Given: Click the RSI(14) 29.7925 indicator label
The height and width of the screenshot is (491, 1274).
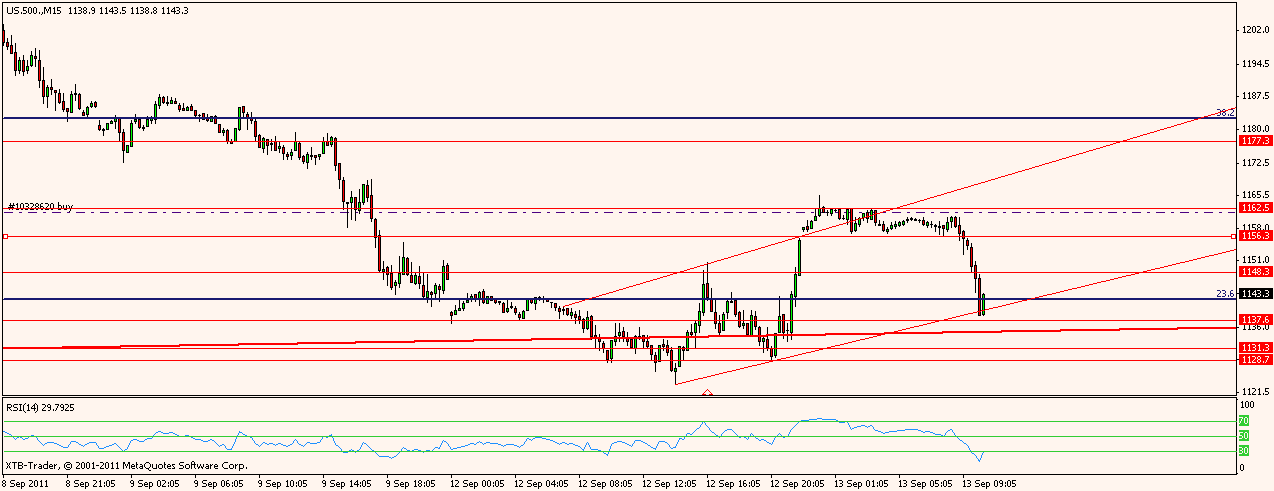Looking at the screenshot, I should tap(41, 408).
